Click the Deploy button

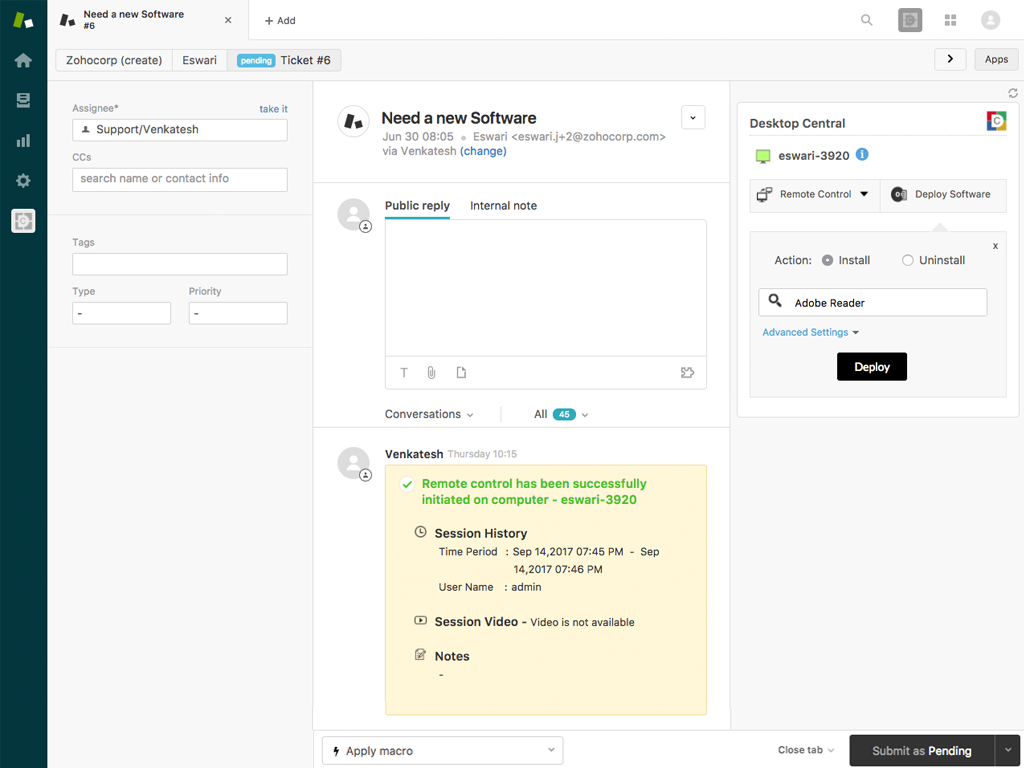pos(871,366)
